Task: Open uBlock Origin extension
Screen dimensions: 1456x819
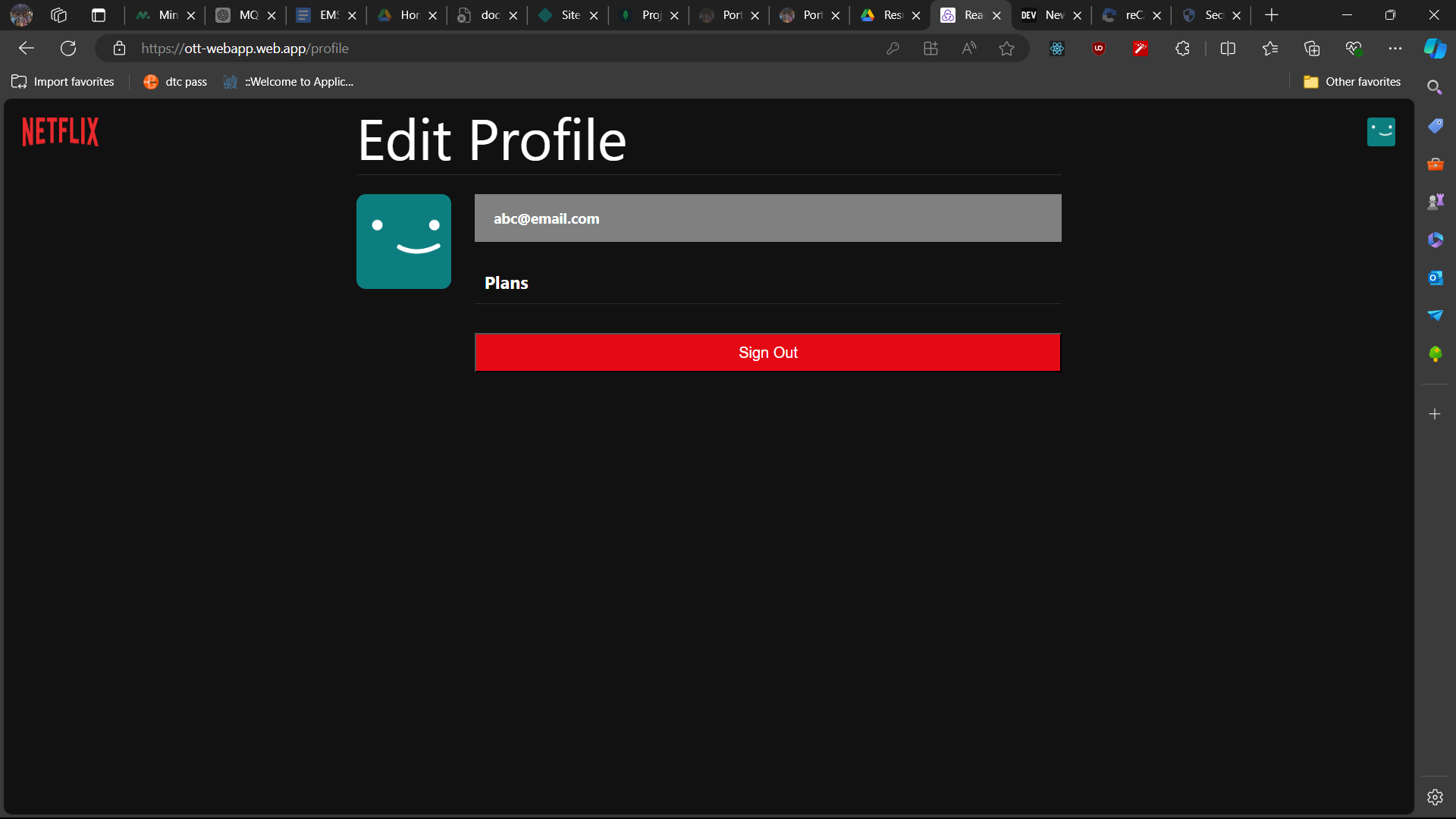Action: click(1099, 49)
